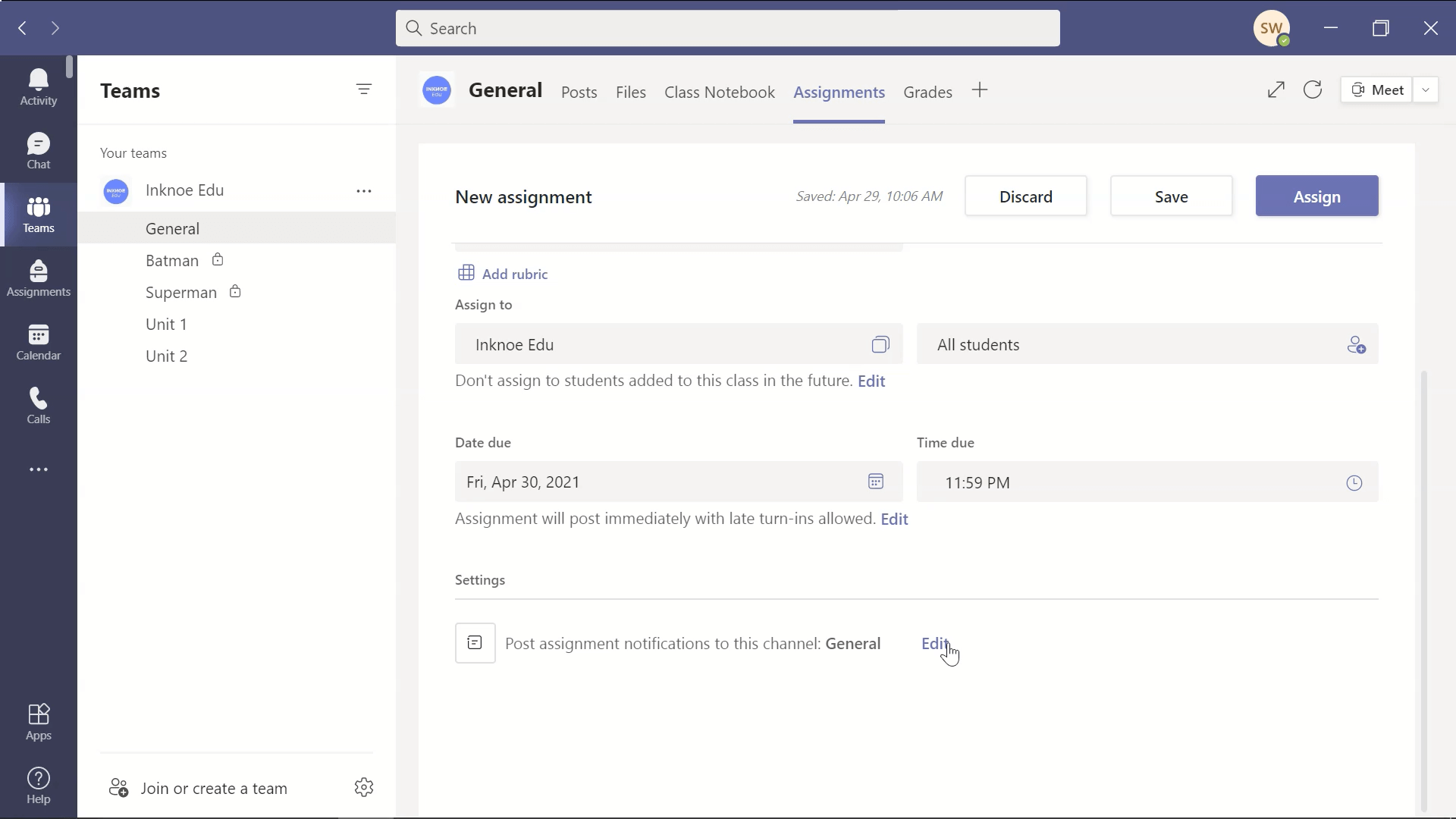Expand the date due calendar picker
Viewport: 1456px width, 819px height.
[x=875, y=482]
